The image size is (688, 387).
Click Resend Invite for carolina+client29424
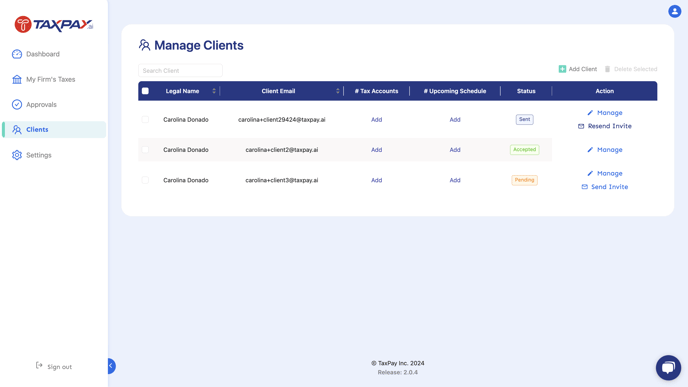pyautogui.click(x=605, y=126)
